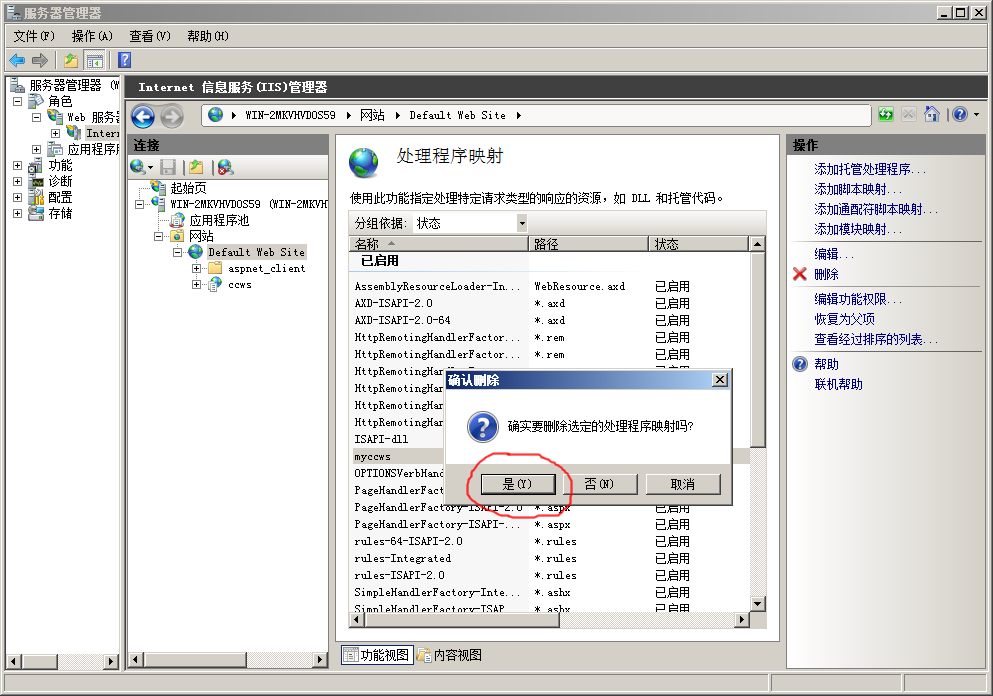
Task: Switch to the 内容视图 tab
Action: point(450,655)
